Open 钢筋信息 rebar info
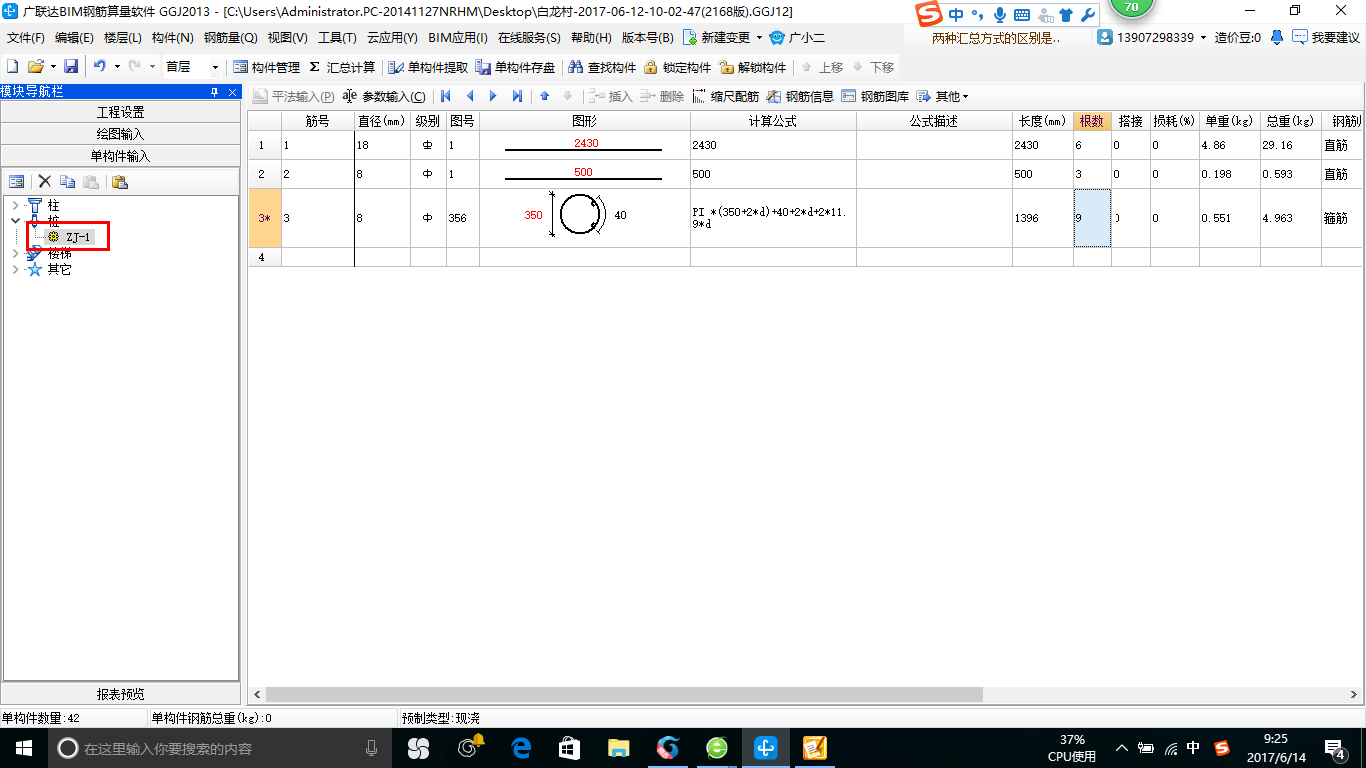This screenshot has width=1366, height=768. (801, 96)
